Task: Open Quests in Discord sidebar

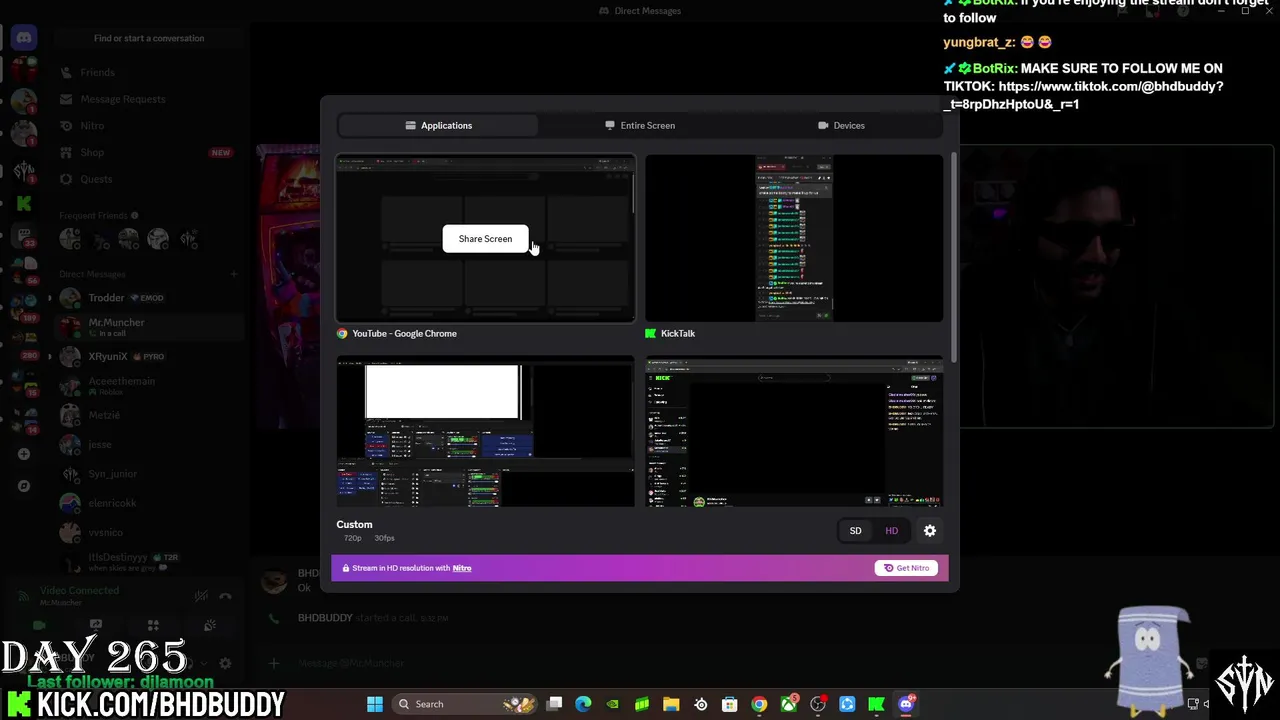Action: [150, 179]
